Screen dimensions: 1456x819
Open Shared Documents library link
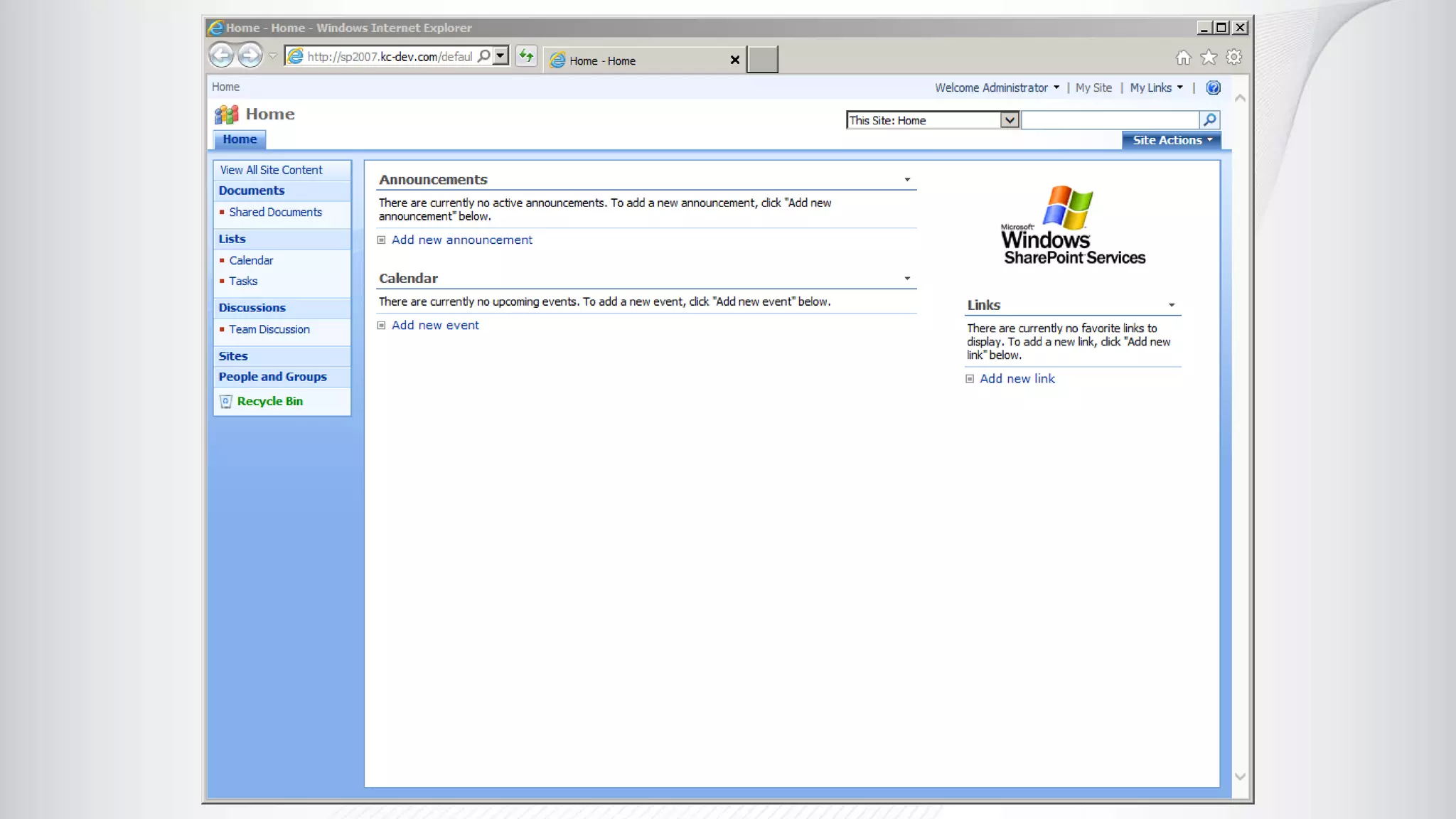[x=275, y=213]
